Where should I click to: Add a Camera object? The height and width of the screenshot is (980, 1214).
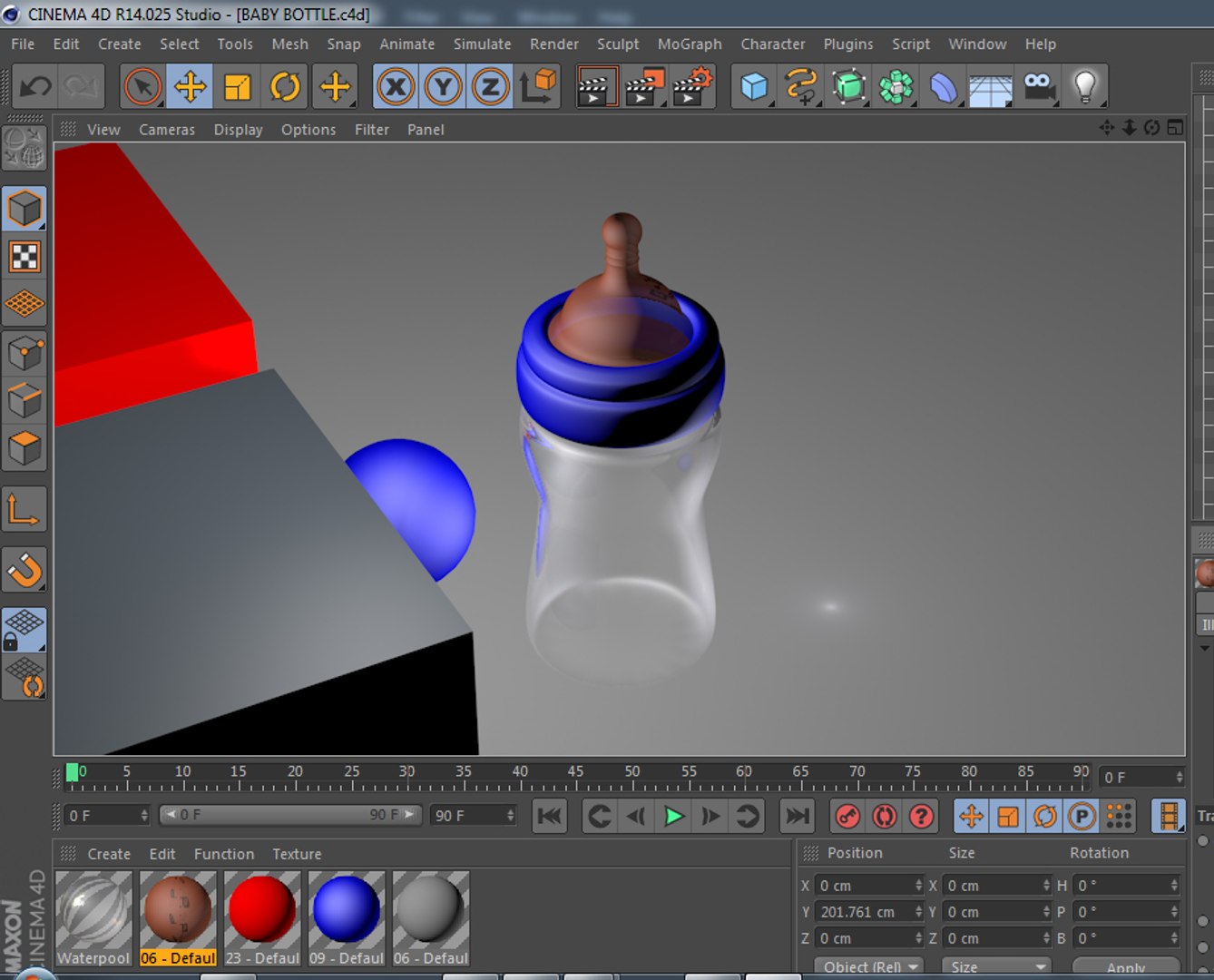pos(1038,87)
